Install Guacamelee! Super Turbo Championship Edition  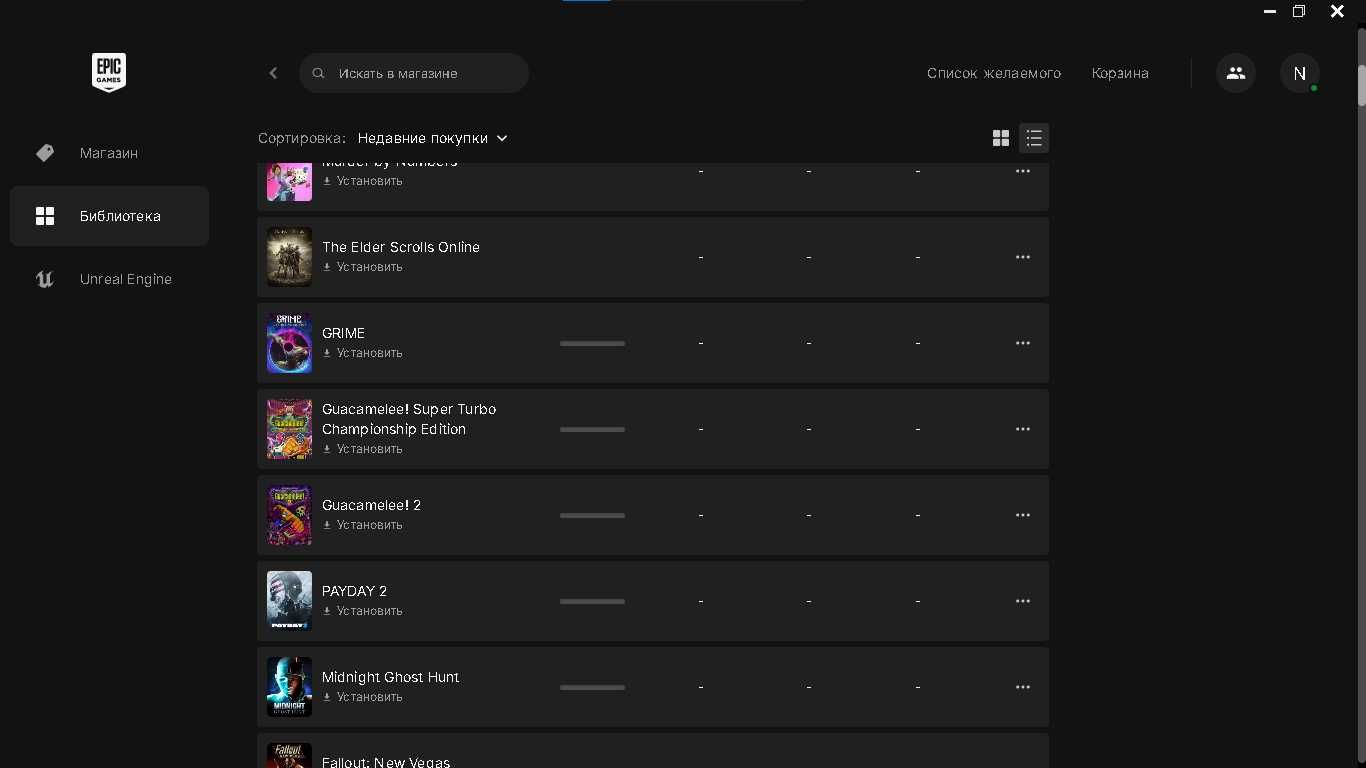click(x=363, y=449)
